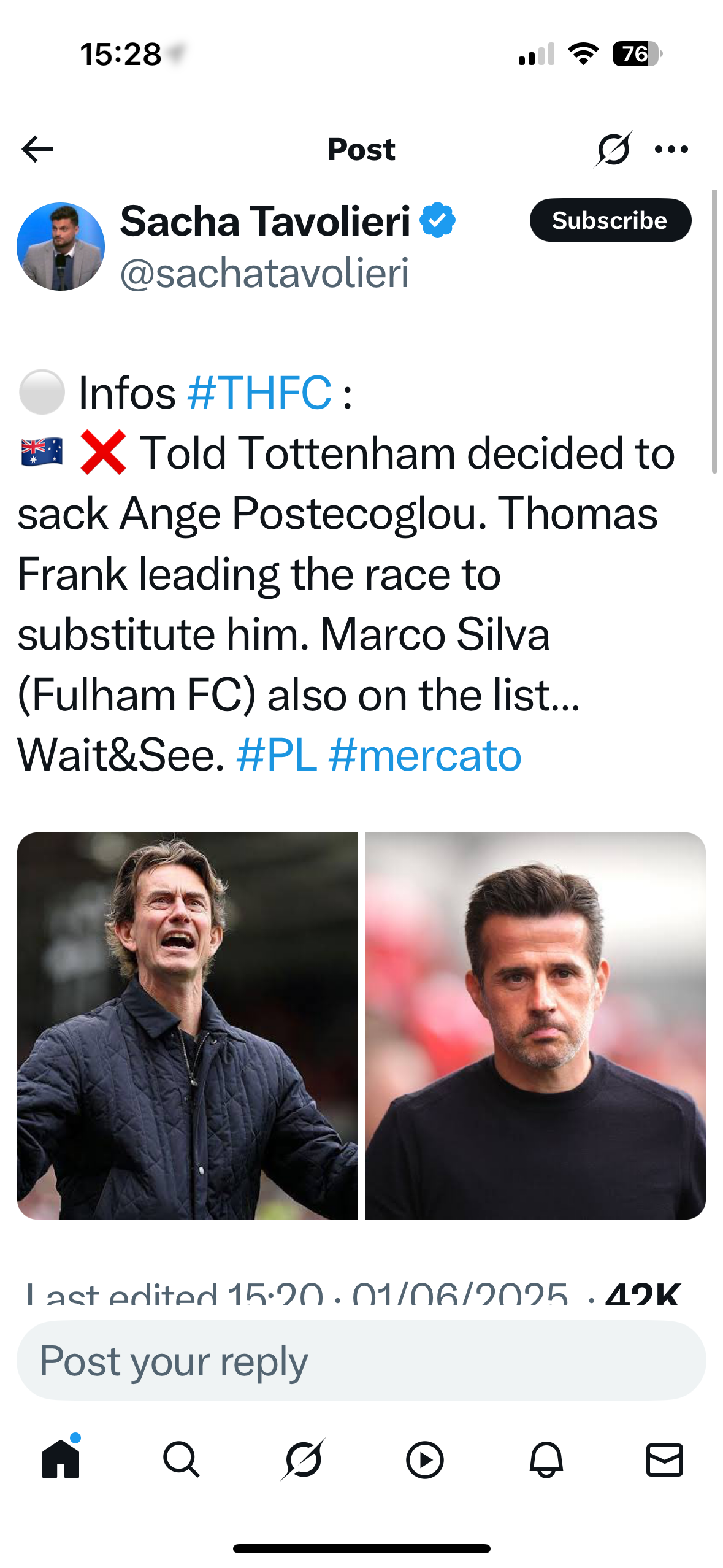Open the #THFC hashtag
The image size is (723, 1568).
(260, 393)
